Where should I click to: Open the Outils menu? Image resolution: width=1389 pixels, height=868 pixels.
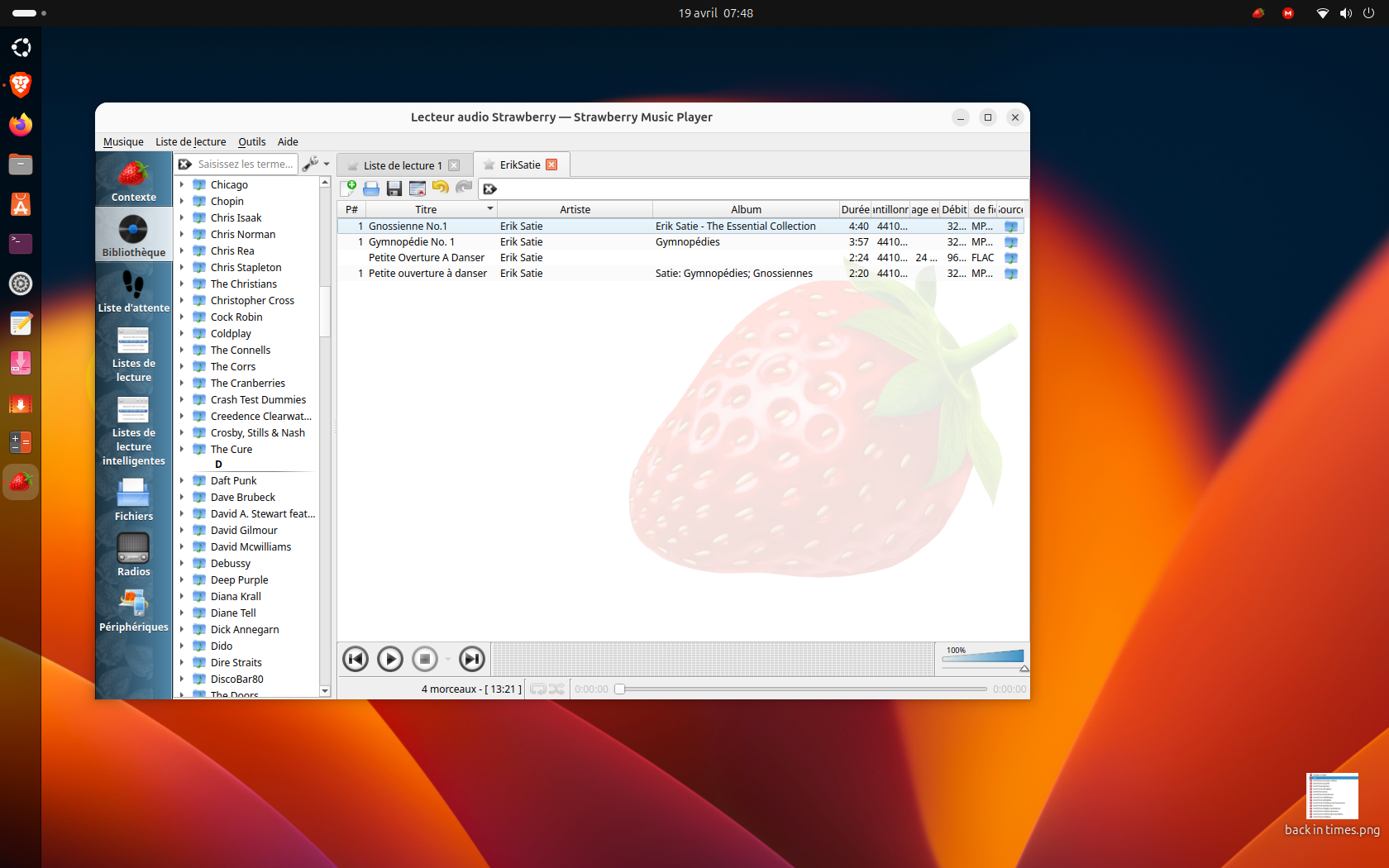tap(251, 141)
